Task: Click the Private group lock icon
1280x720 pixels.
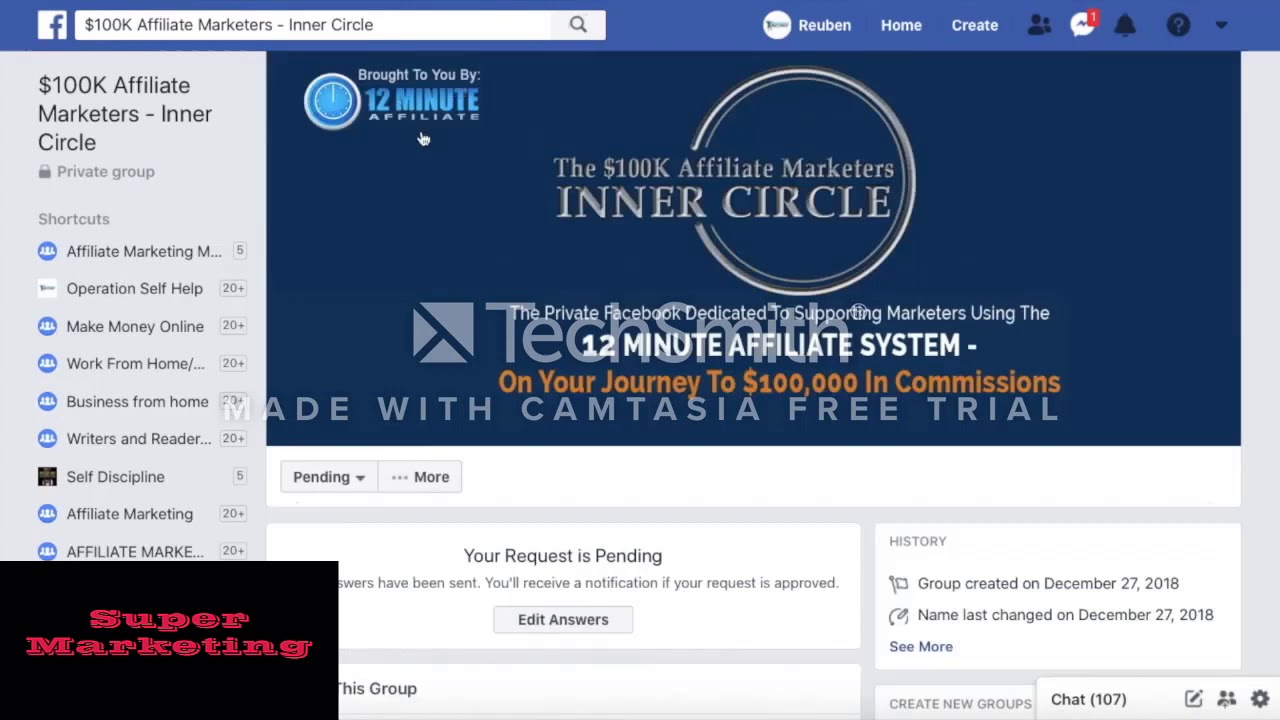Action: pyautogui.click(x=44, y=172)
